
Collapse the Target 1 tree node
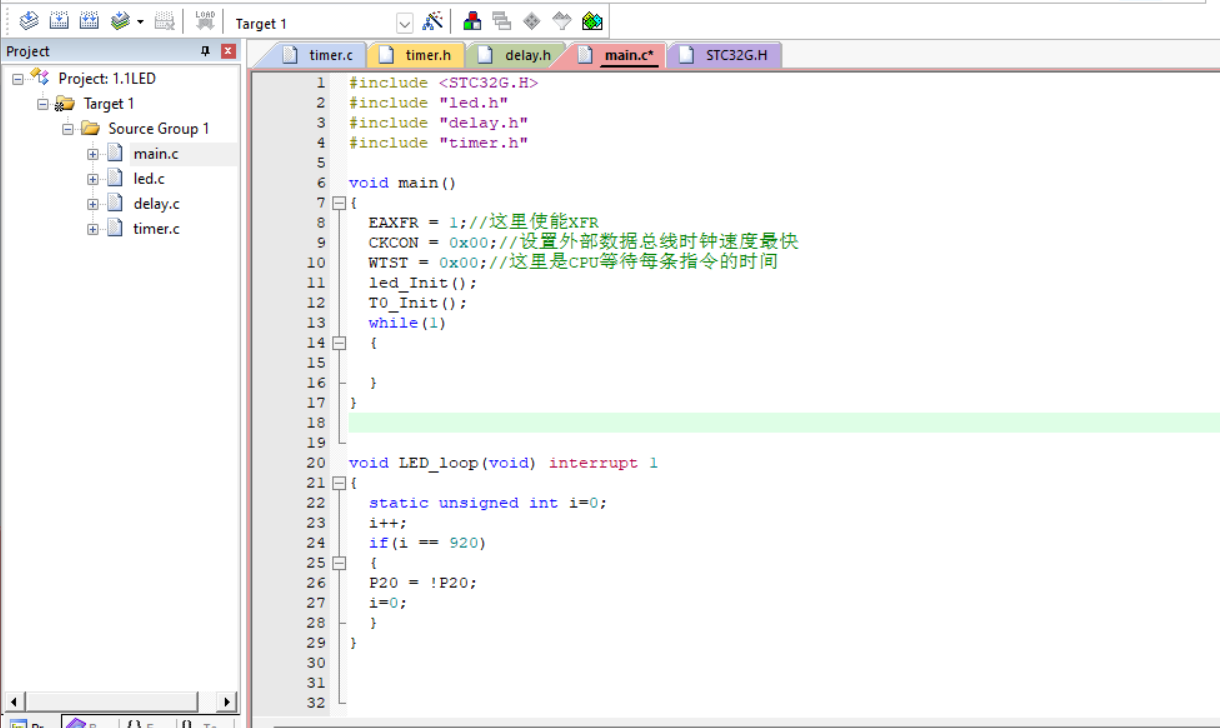click(x=43, y=104)
